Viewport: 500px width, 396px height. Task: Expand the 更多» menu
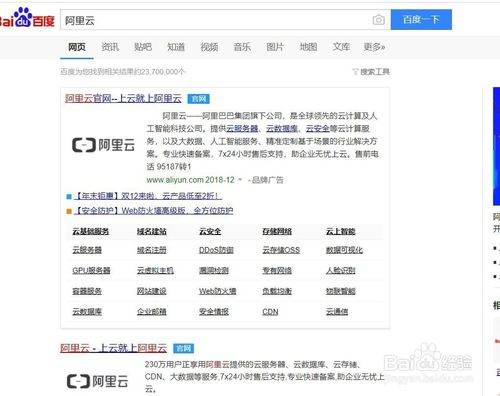click(x=374, y=47)
